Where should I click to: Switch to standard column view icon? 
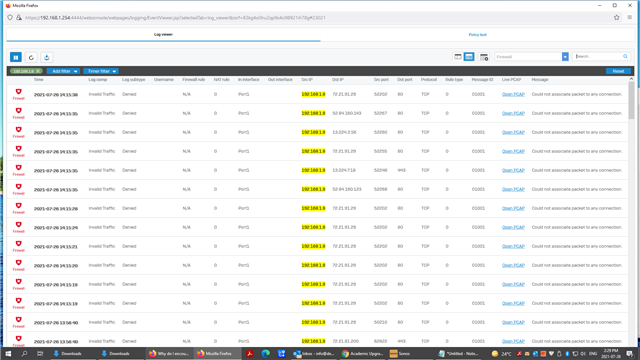[458, 57]
